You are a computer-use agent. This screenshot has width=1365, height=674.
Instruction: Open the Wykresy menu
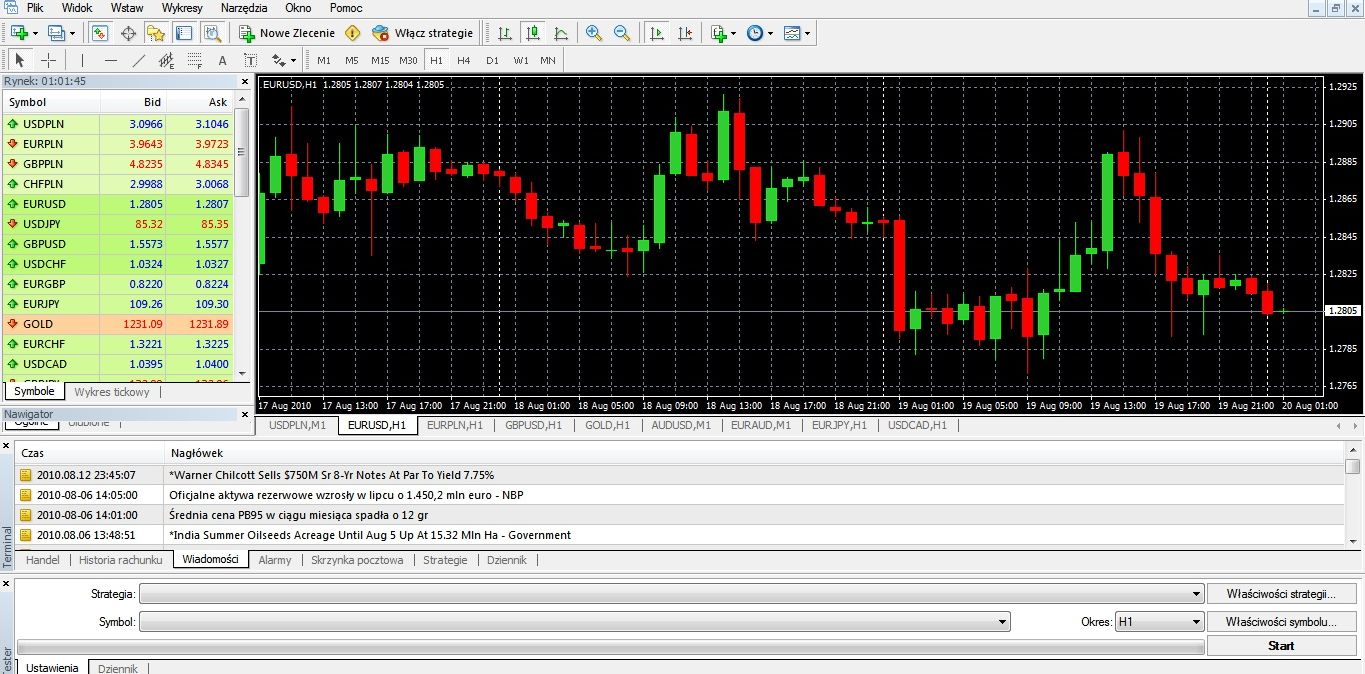click(x=181, y=8)
